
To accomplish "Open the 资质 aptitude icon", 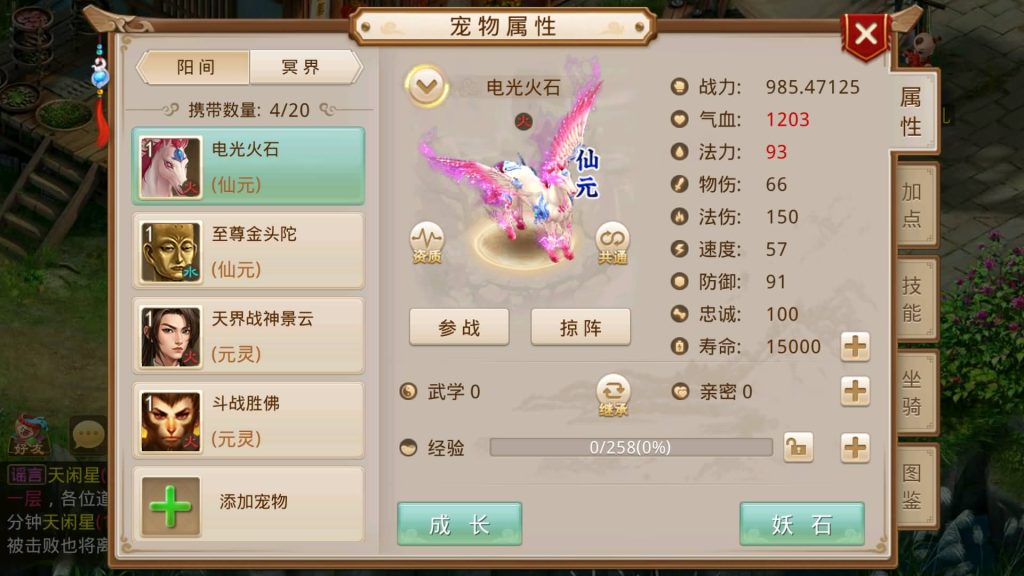I will click(x=426, y=242).
